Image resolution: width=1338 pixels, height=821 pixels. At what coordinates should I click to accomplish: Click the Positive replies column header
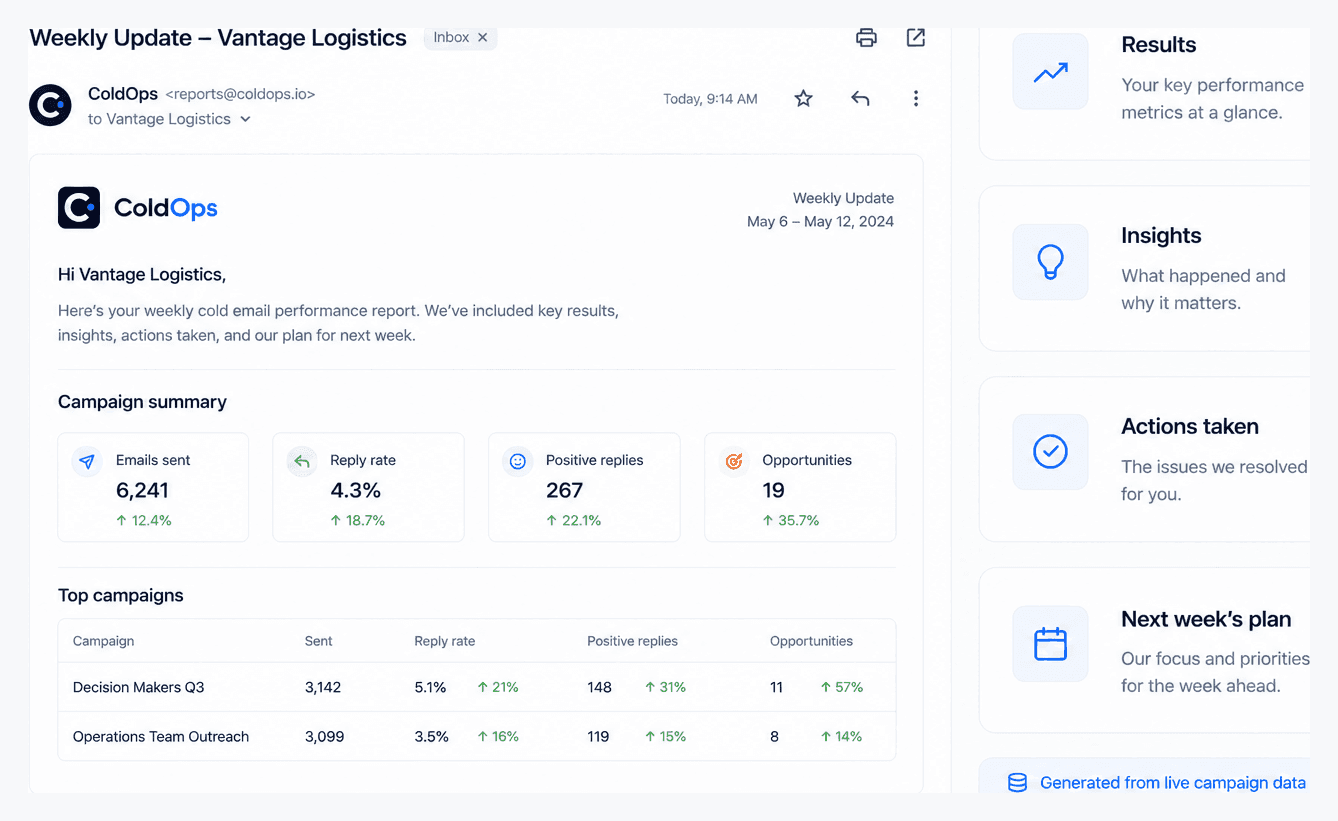pos(632,641)
